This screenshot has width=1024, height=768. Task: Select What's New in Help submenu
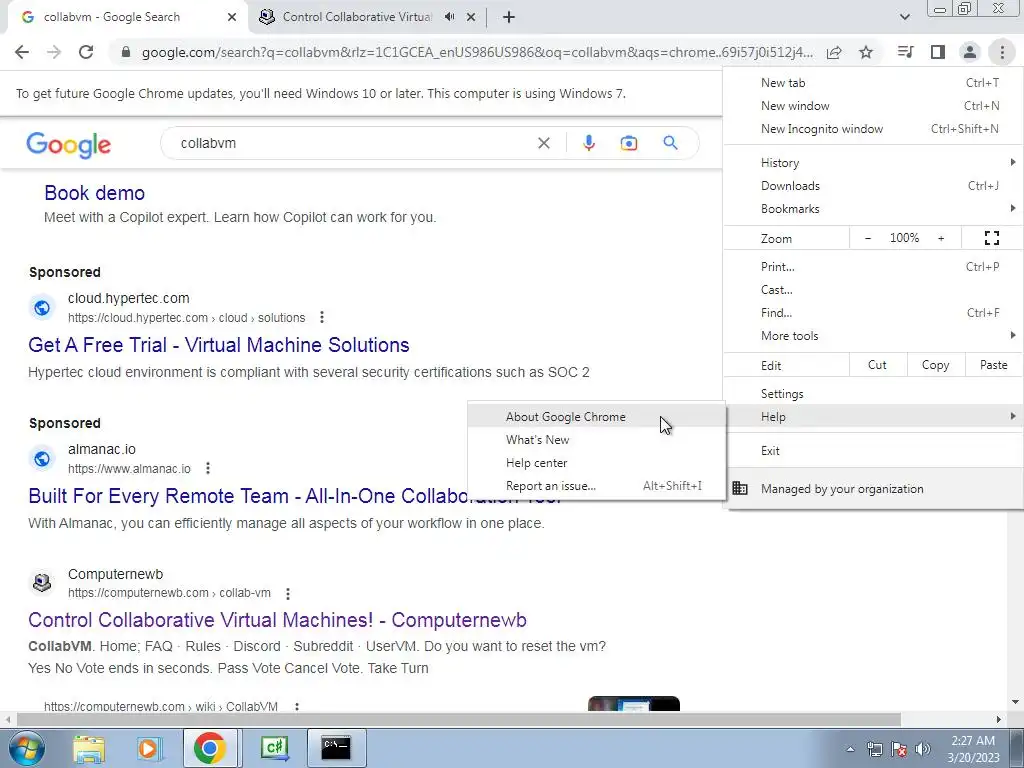pos(597,440)
